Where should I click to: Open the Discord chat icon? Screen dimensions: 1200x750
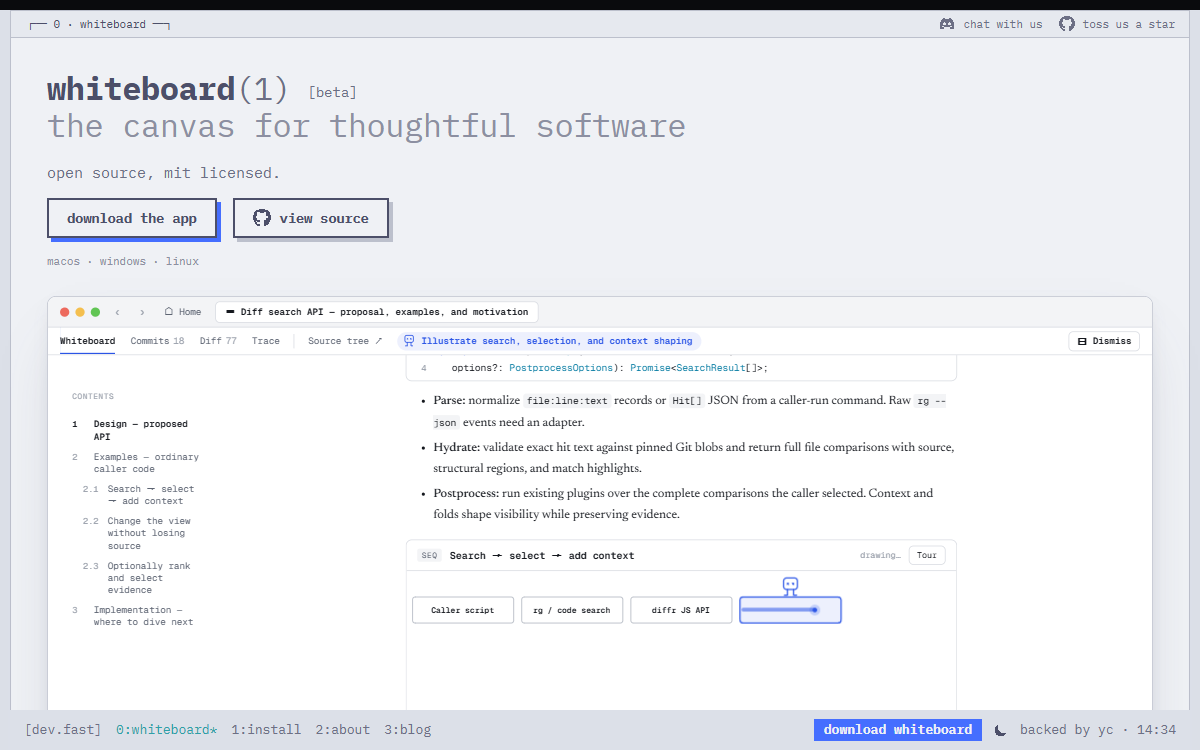tap(947, 24)
